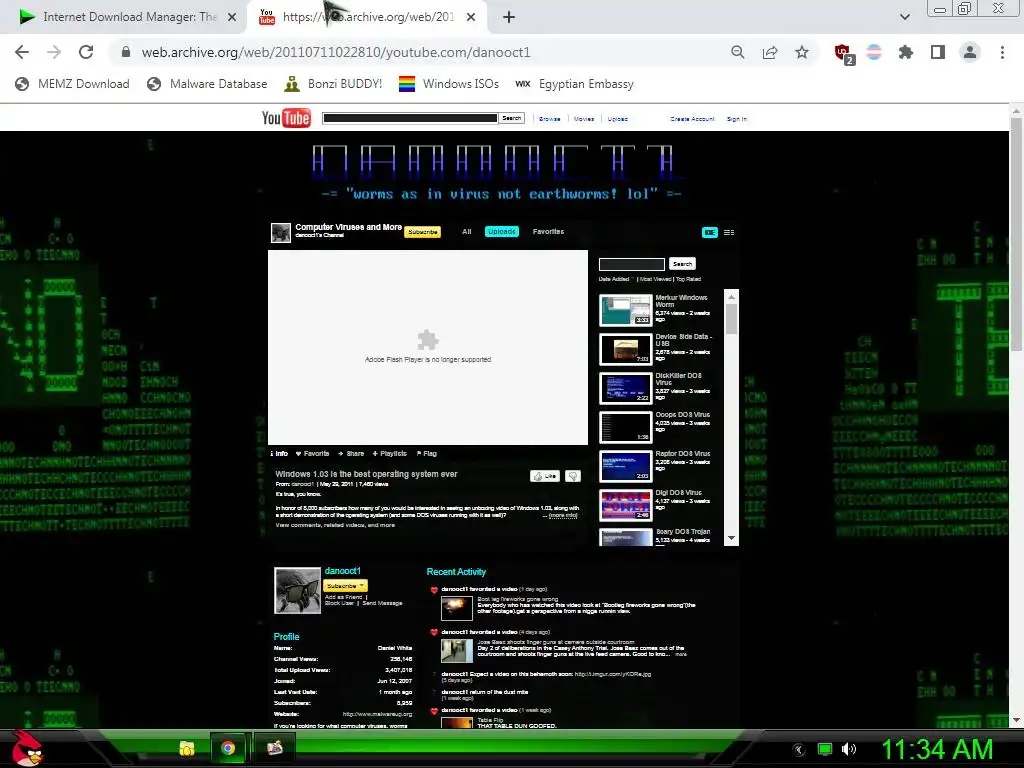Open the Raptor DOS Virus thumbnail
The image size is (1024, 768).
[626, 466]
